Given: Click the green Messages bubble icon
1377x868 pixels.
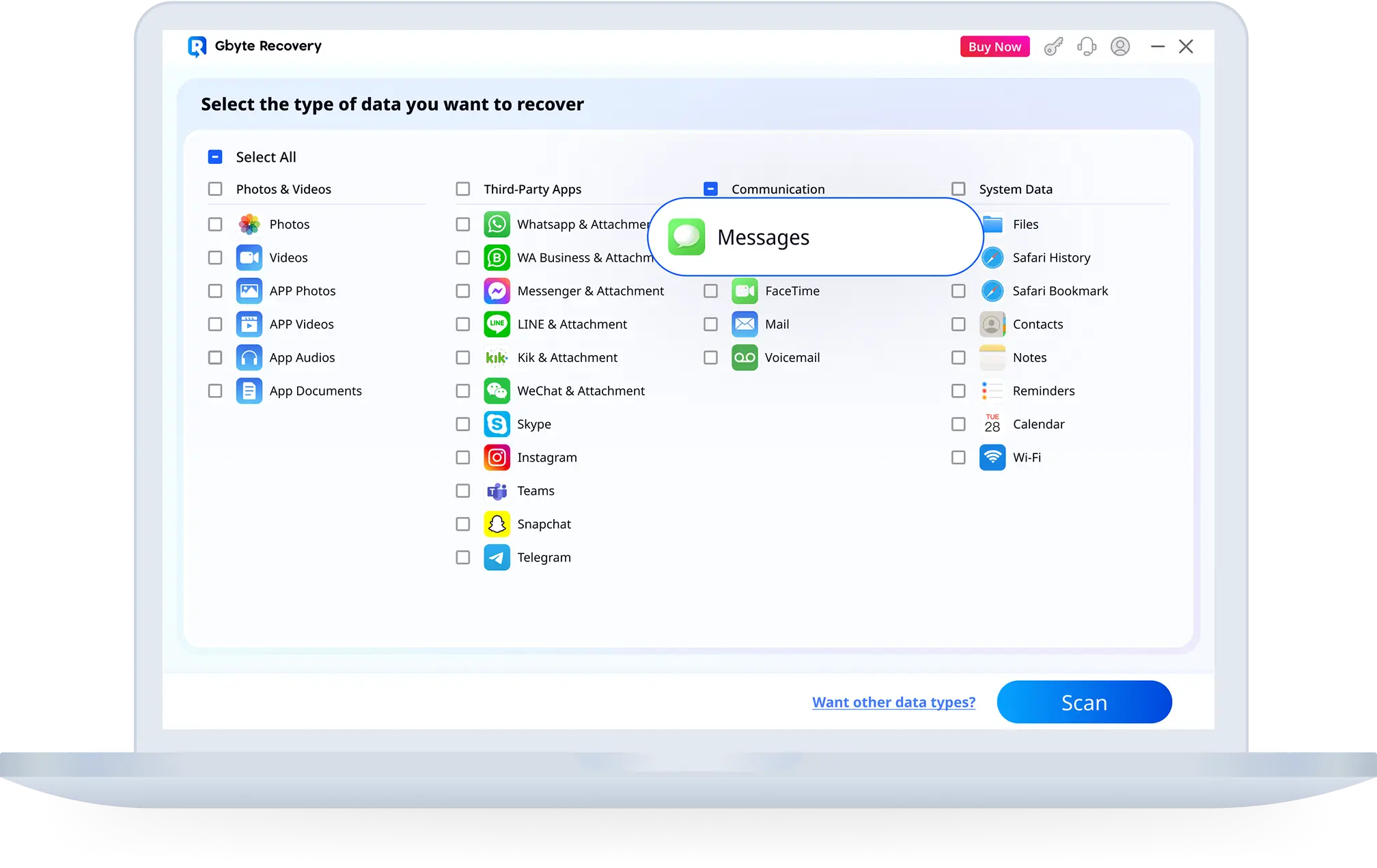Looking at the screenshot, I should coord(686,237).
